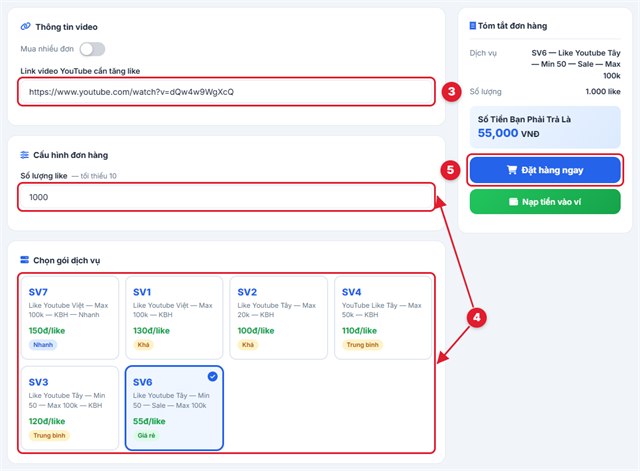Click the "Khá" badge on SV2 card
Screen dimensions: 640x471
click(248, 345)
